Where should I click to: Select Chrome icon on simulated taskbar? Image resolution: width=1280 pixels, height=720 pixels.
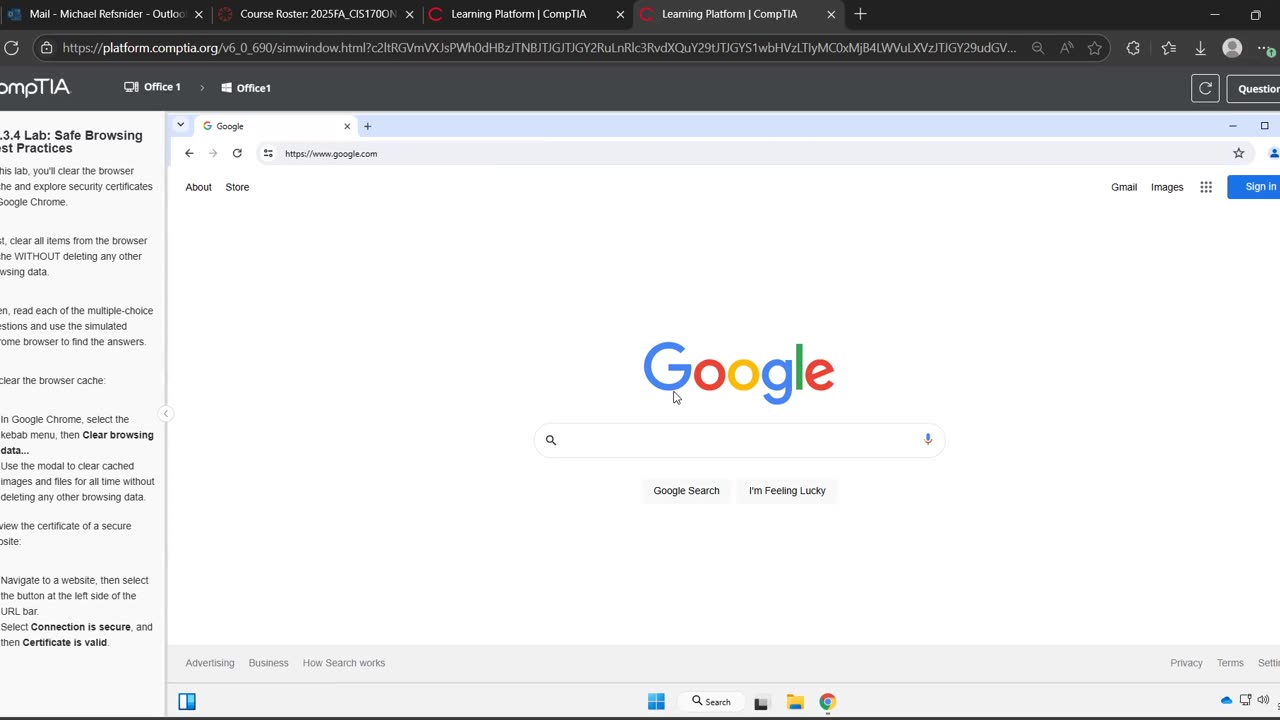click(x=827, y=702)
